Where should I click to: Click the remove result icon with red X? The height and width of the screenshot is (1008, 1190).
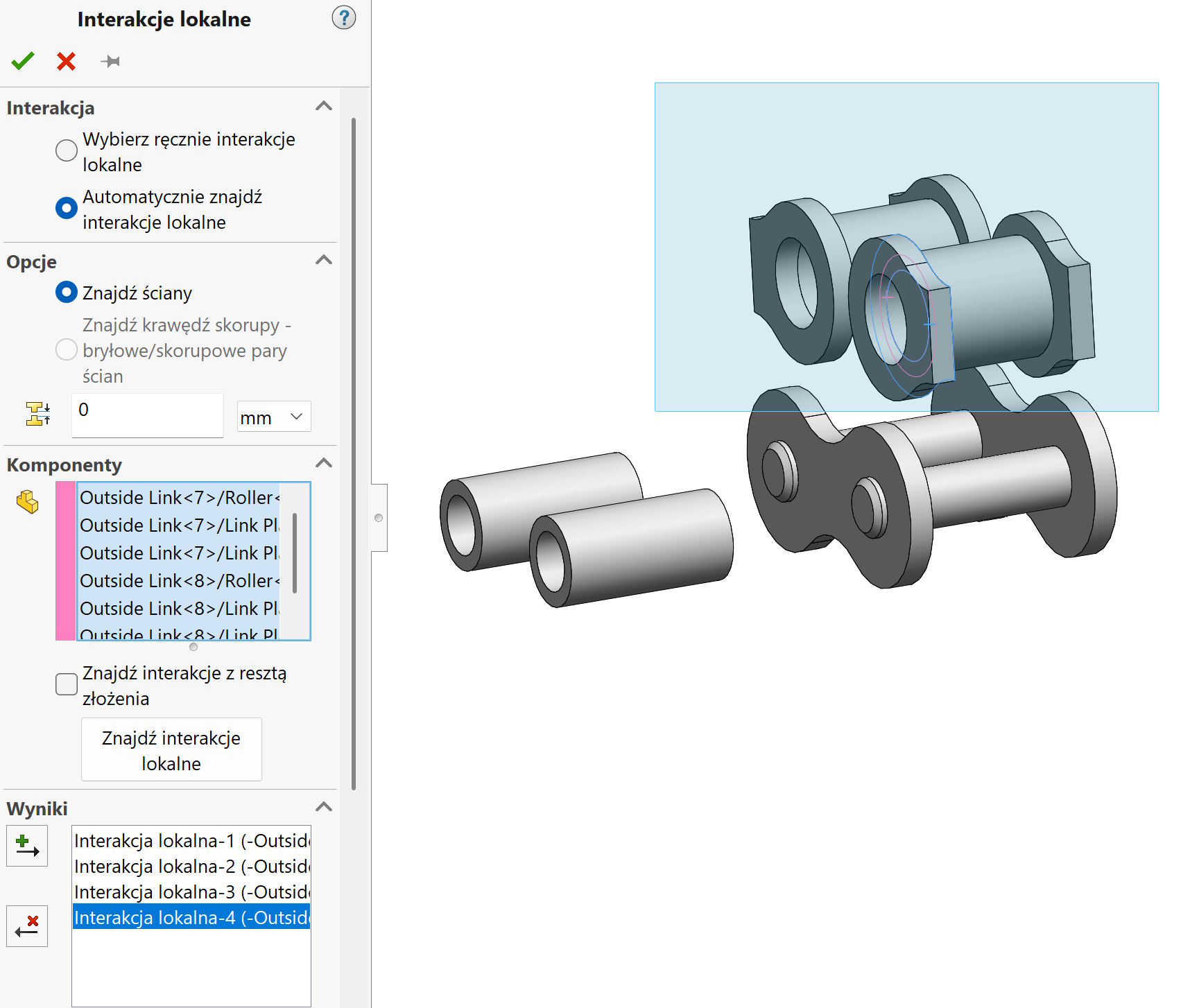(x=27, y=926)
